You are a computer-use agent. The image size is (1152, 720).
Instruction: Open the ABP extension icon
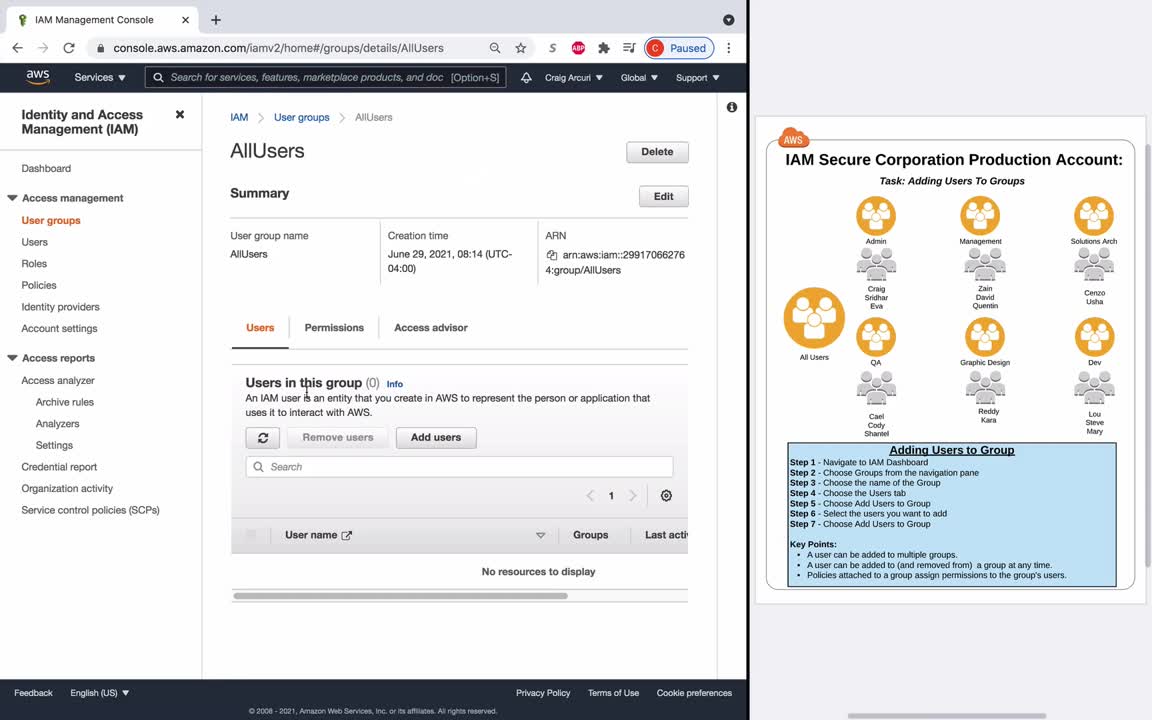tap(578, 48)
